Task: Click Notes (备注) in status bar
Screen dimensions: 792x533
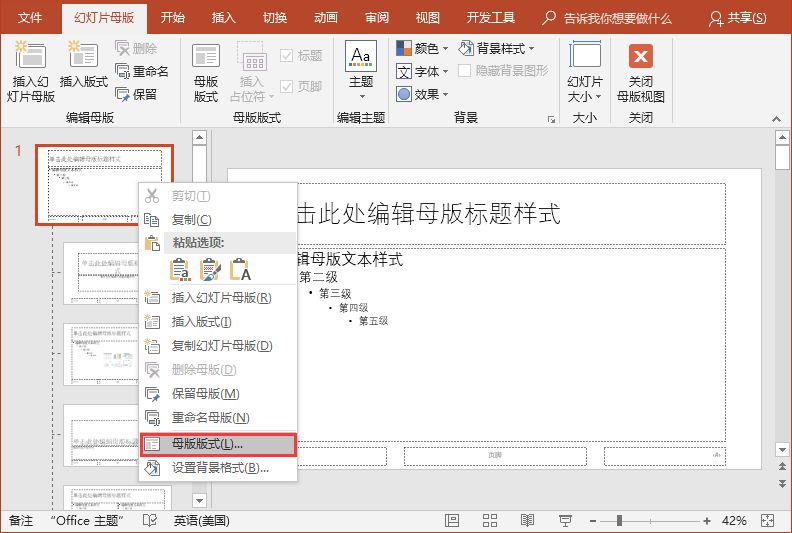Action: point(21,520)
